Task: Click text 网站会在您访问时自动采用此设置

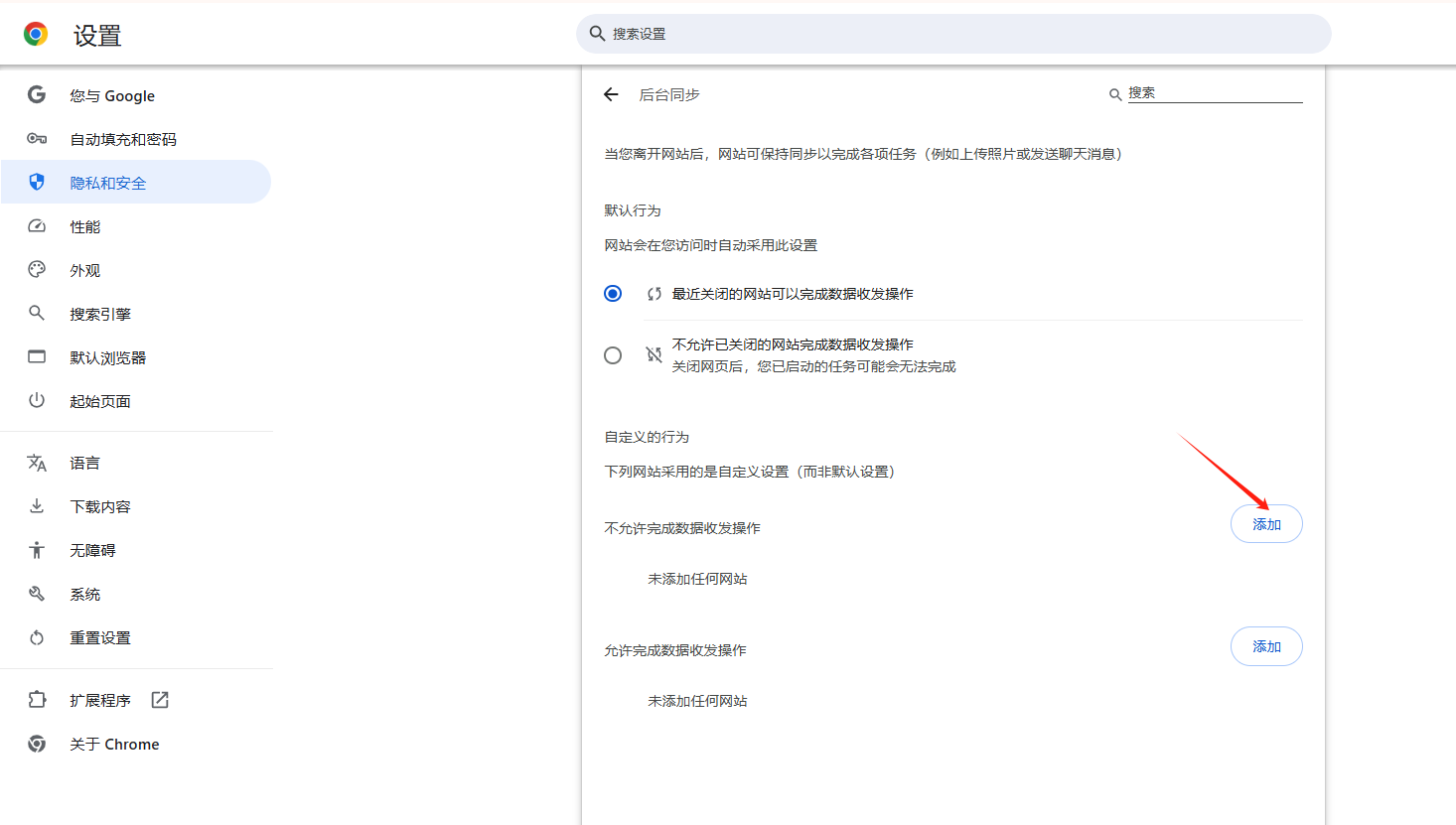Action: tap(711, 245)
